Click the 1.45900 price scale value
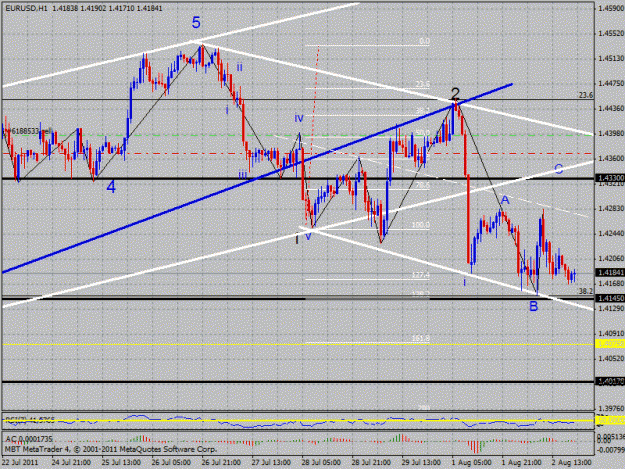The width and height of the screenshot is (625, 469). [611, 8]
